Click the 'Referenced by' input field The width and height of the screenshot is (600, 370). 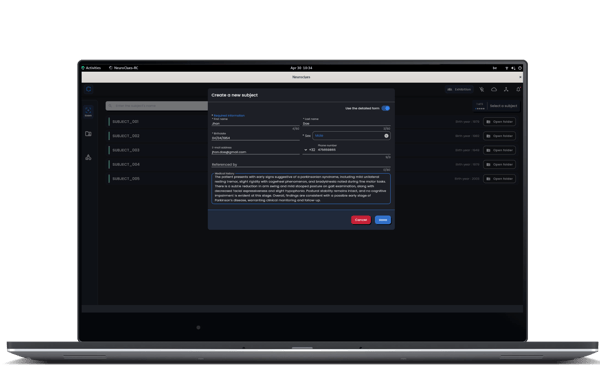point(301,165)
